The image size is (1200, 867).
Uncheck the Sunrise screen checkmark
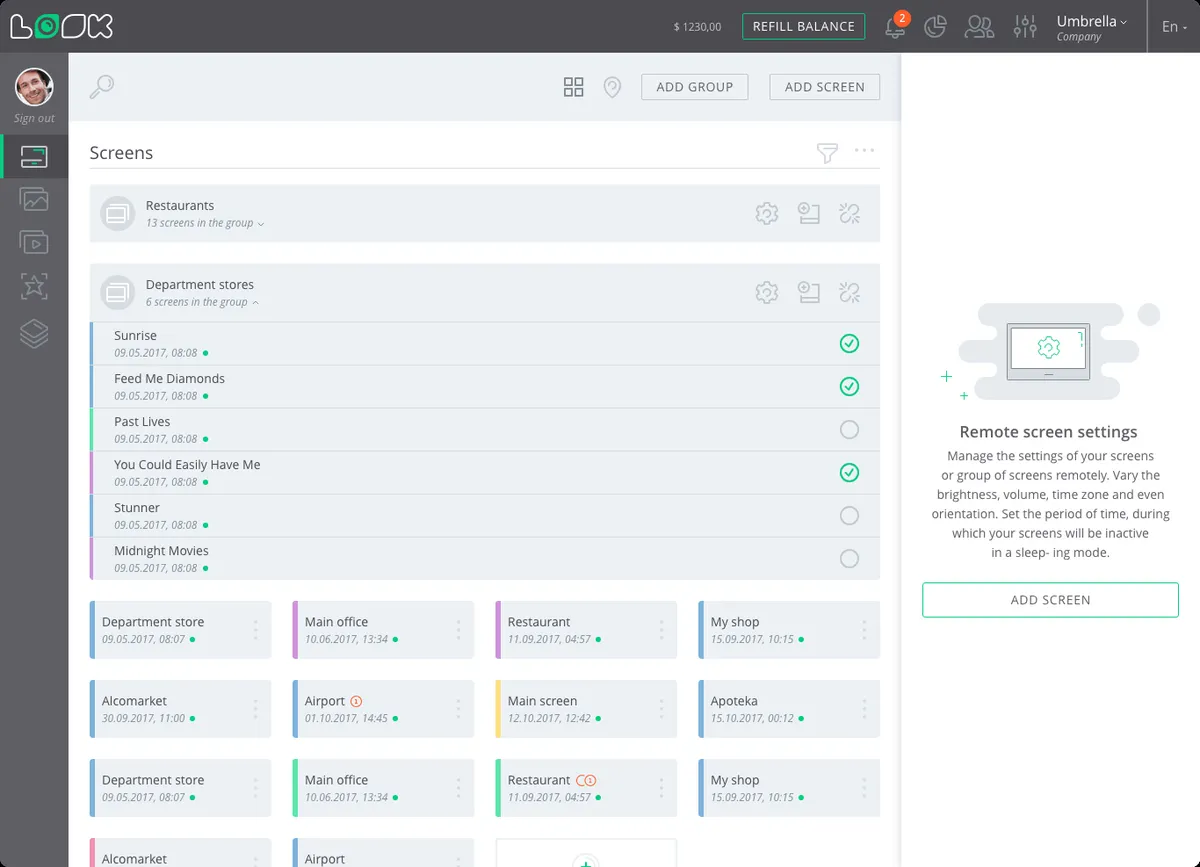tap(849, 343)
